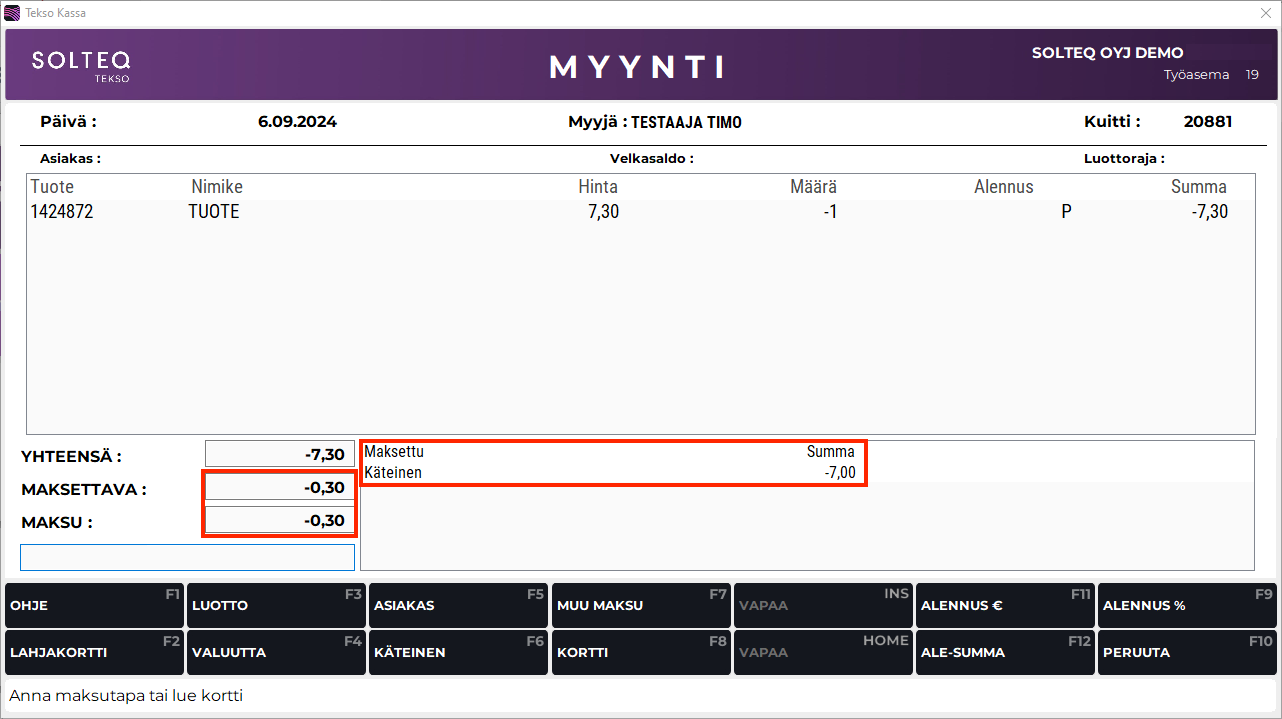Select the TUOTE product row 1424872

[640, 212]
